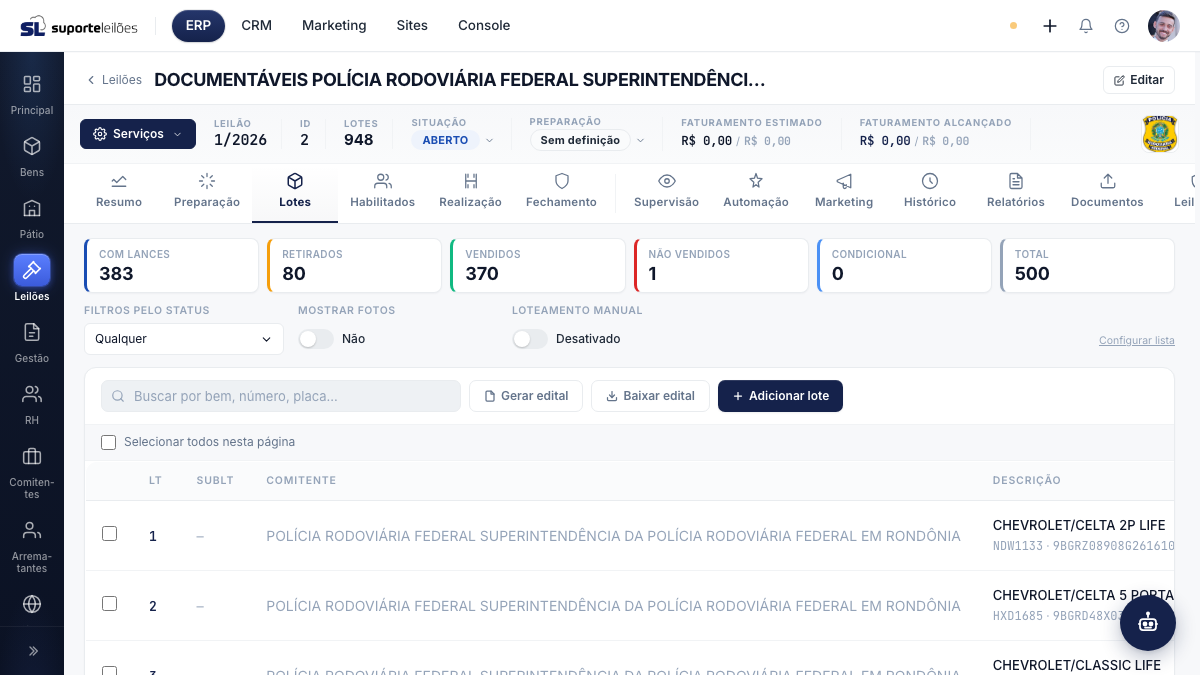Viewport: 1200px width, 675px height.
Task: Open the RH people icon in sidebar
Action: tap(32, 394)
